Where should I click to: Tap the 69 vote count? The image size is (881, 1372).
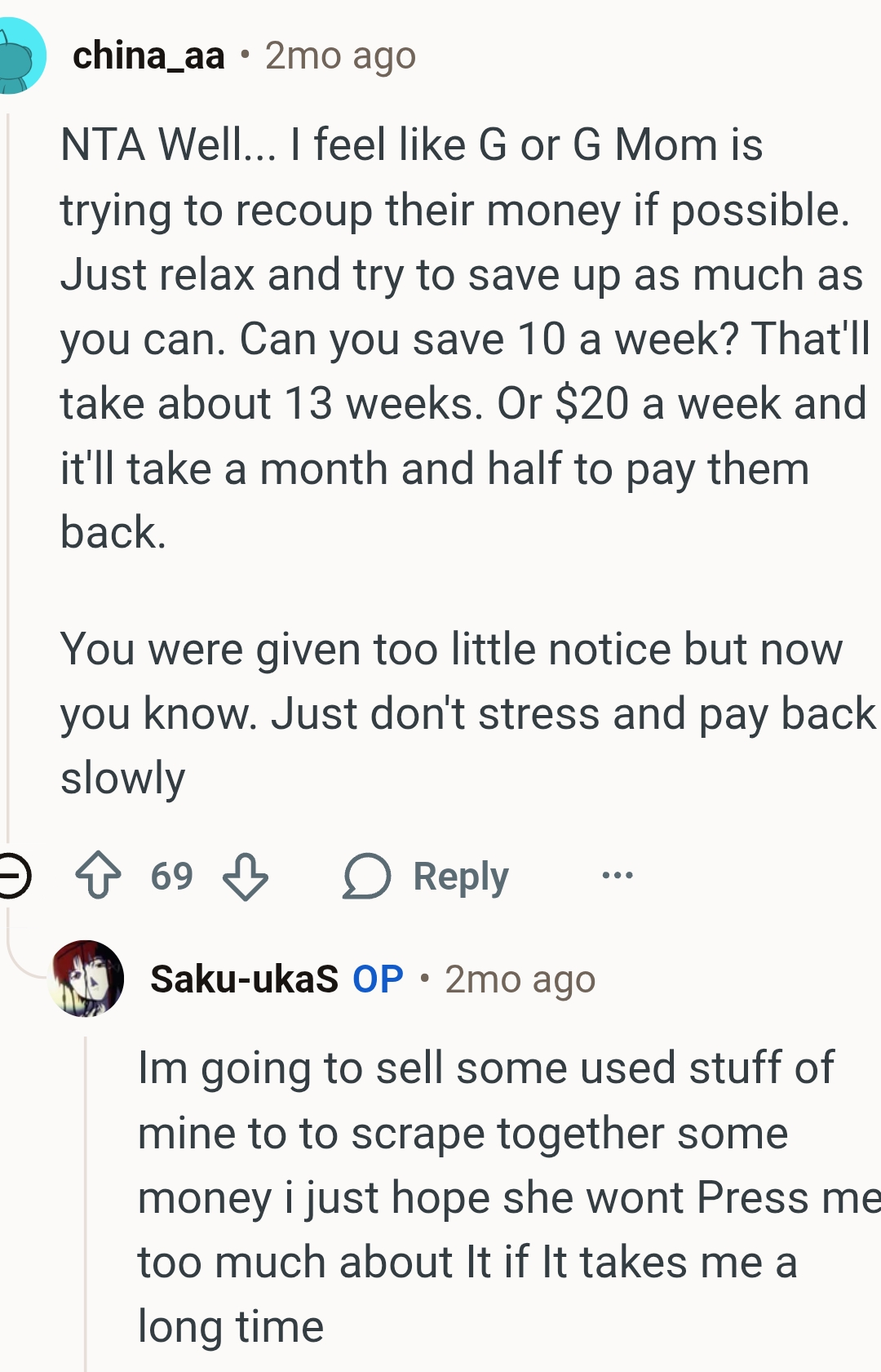click(171, 876)
